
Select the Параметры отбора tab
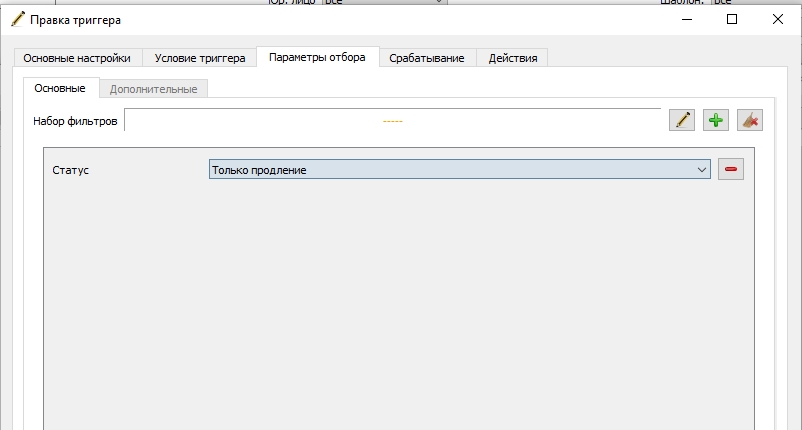pyautogui.click(x=317, y=57)
